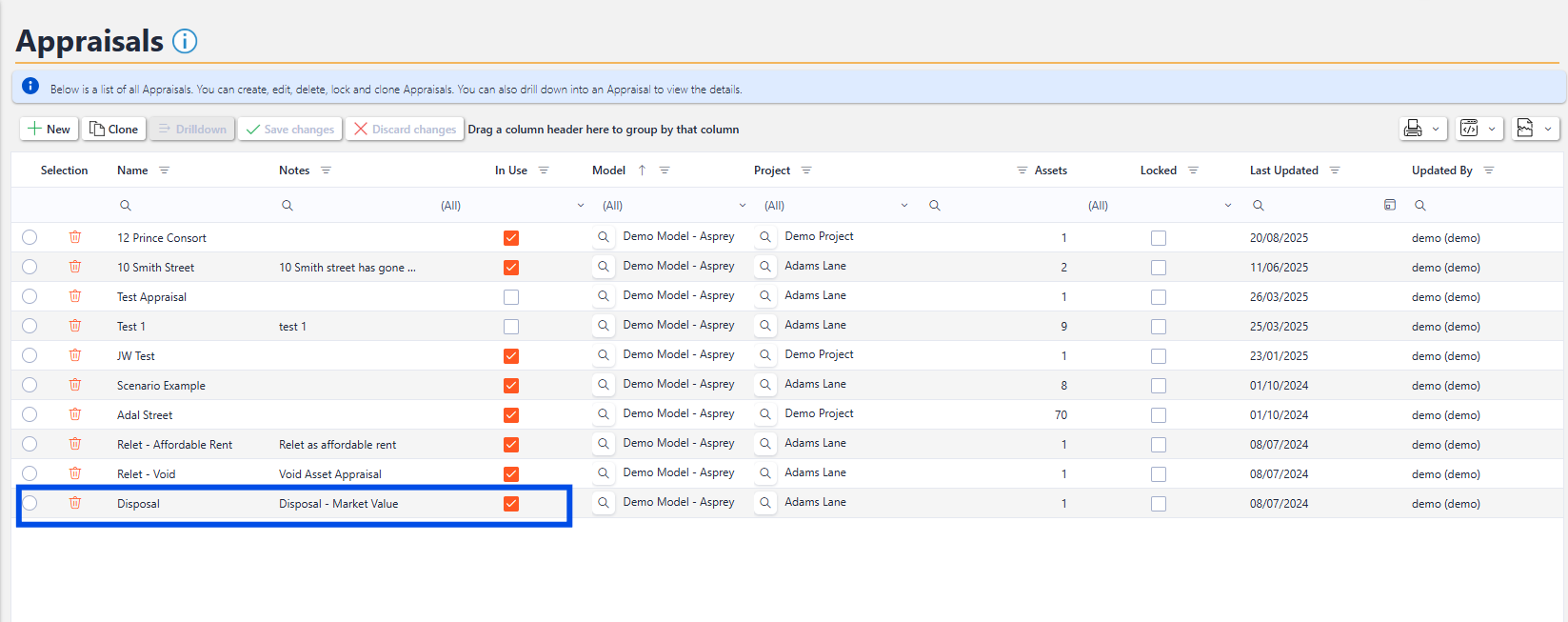Screen dimensions: 1568x622
Task: Delete the 12 Prince Consort appraisal
Action: click(x=75, y=237)
